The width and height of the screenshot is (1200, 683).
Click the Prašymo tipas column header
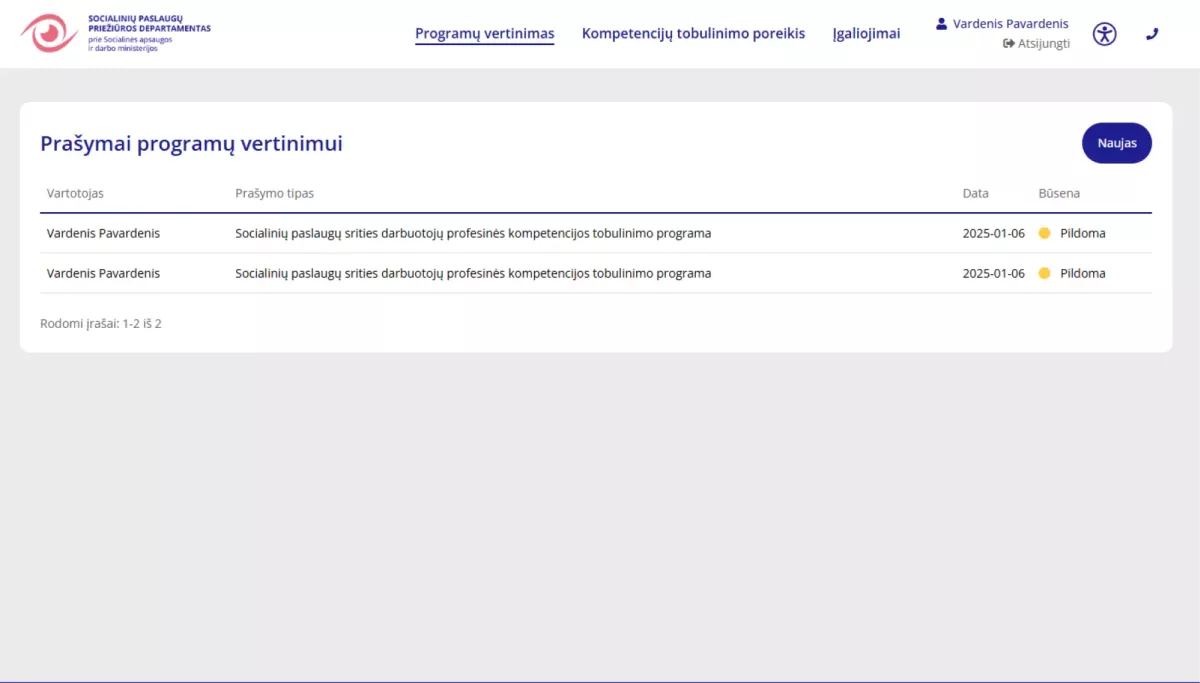pyautogui.click(x=274, y=193)
